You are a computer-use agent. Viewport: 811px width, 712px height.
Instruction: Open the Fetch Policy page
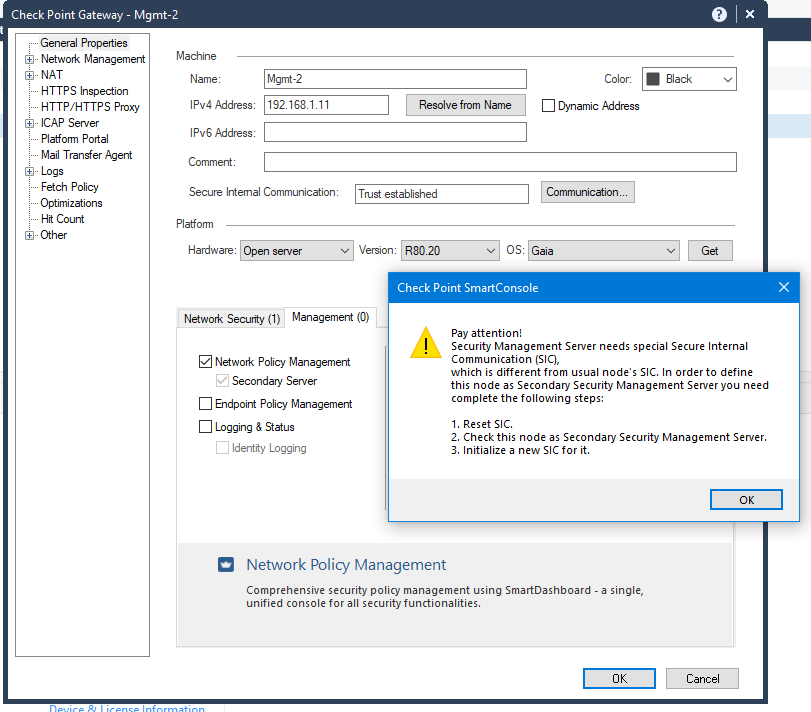(x=70, y=187)
